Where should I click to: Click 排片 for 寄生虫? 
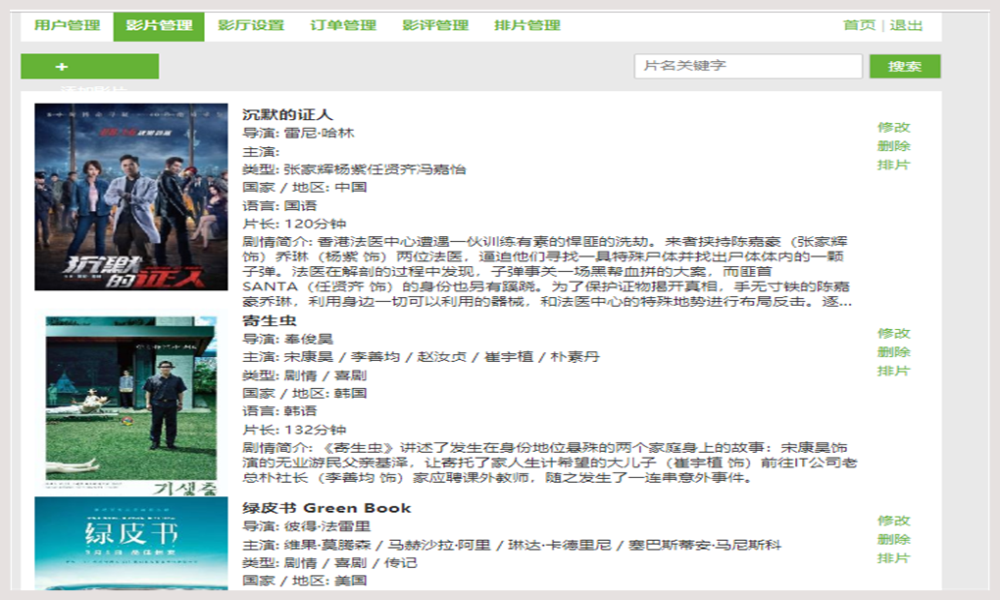click(x=893, y=371)
